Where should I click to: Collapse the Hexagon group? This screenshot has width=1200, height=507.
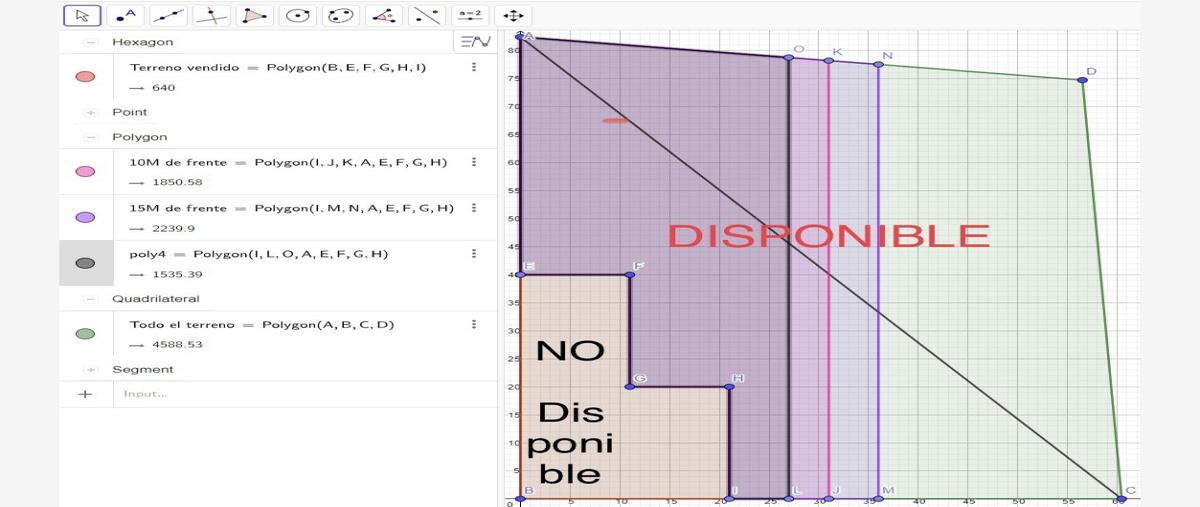coord(91,42)
